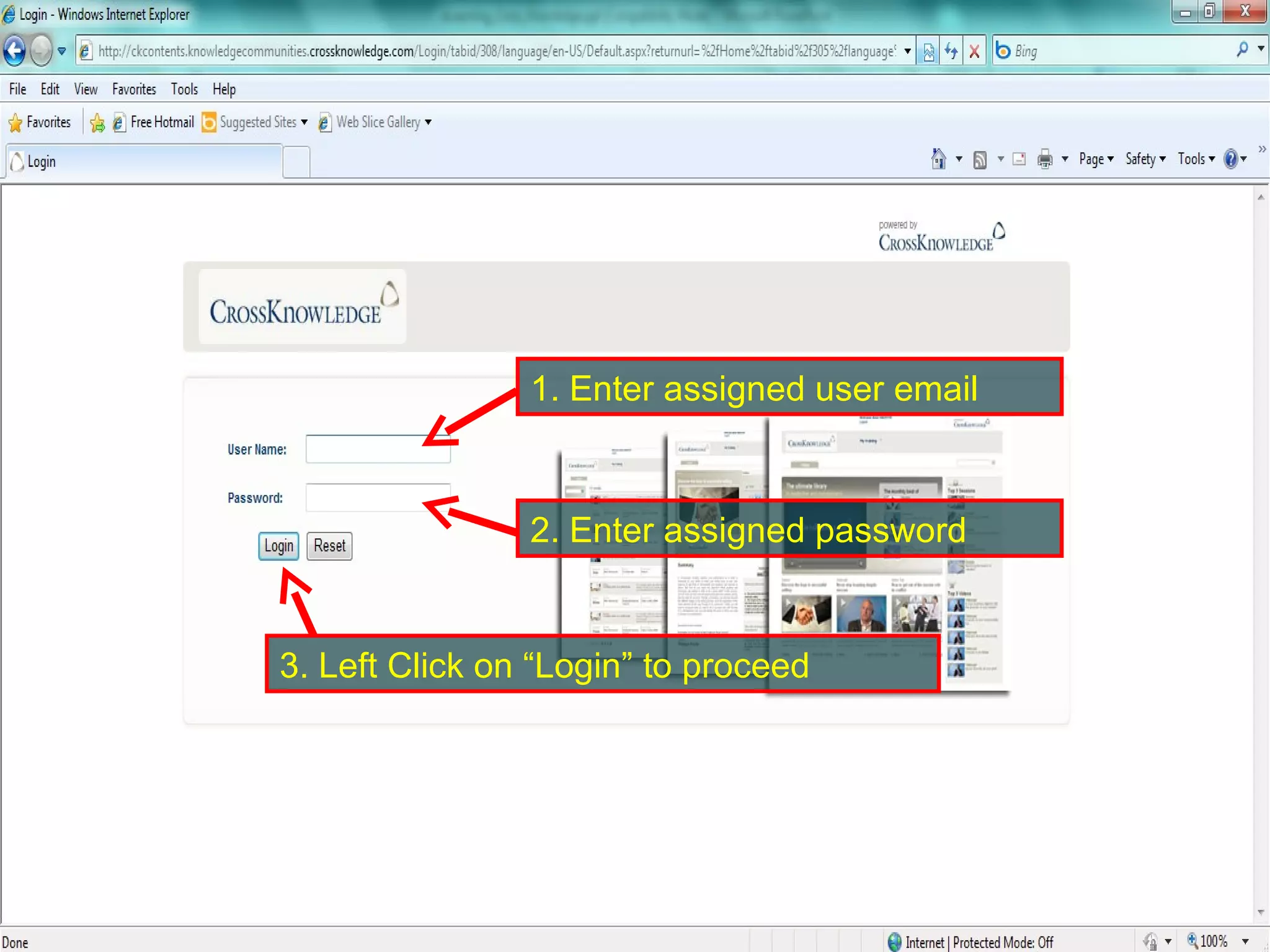
Task: Click the User Name input field
Action: pyautogui.click(x=378, y=449)
